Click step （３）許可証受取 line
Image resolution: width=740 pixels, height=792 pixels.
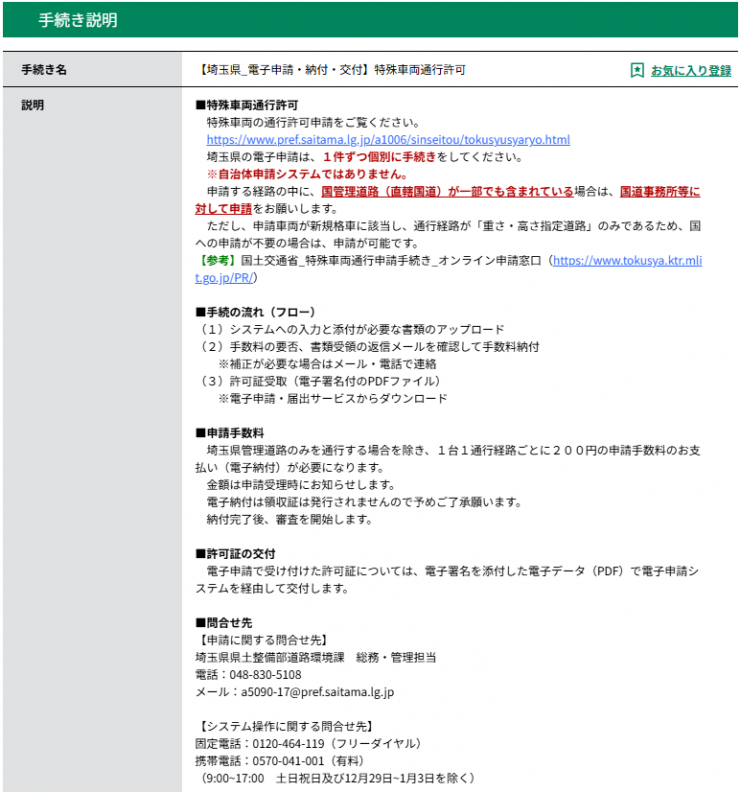319,381
